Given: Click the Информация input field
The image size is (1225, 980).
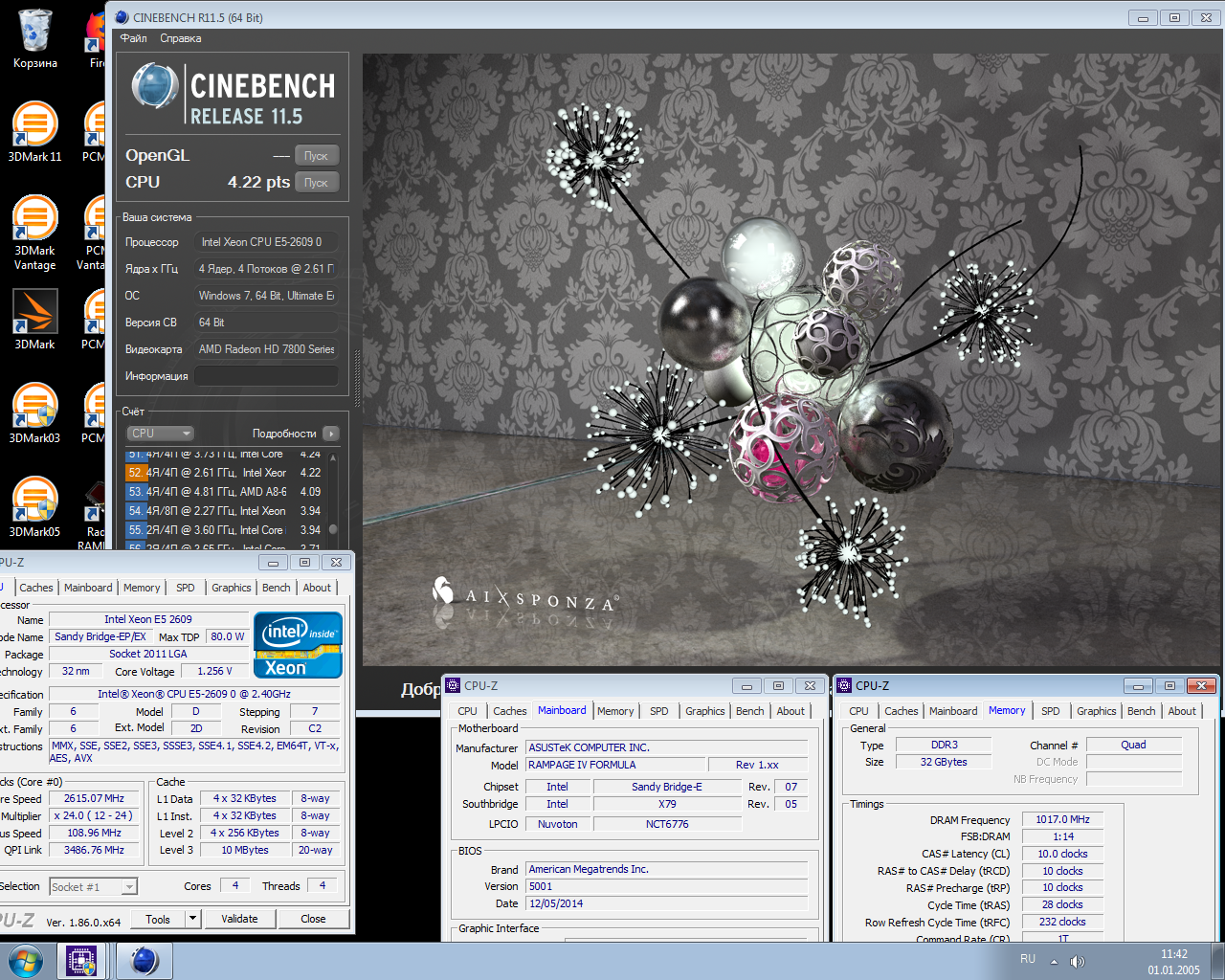Looking at the screenshot, I should click(x=267, y=376).
